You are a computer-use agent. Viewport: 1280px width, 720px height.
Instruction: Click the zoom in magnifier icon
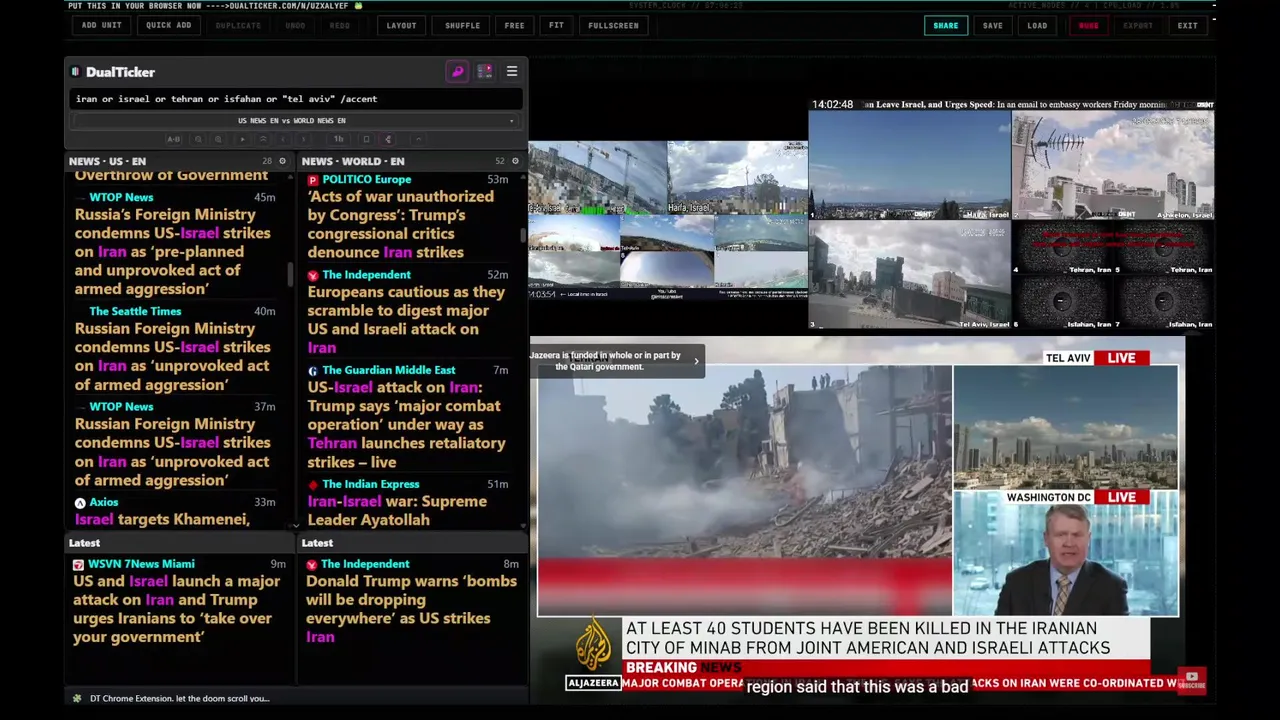219,139
